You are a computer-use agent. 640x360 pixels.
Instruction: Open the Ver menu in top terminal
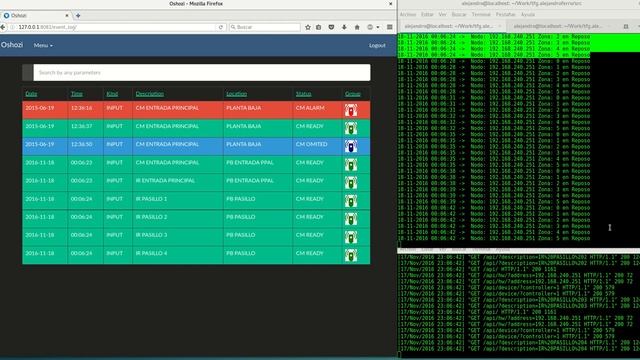(442, 14)
